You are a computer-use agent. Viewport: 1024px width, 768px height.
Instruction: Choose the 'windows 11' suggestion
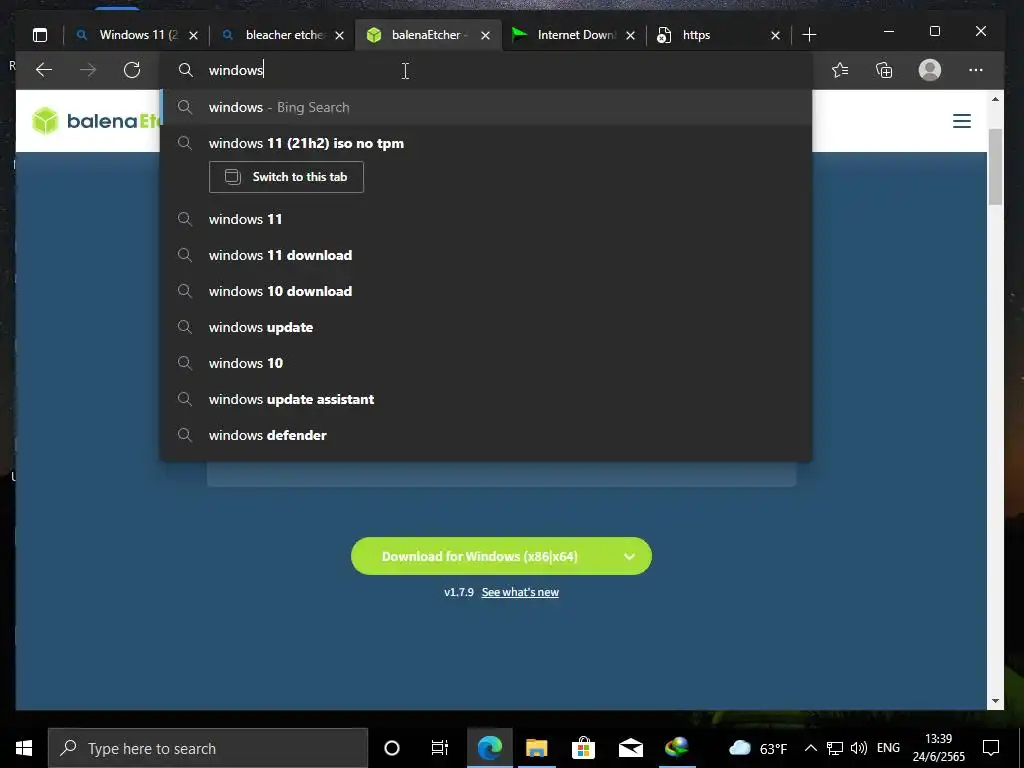pos(487,219)
